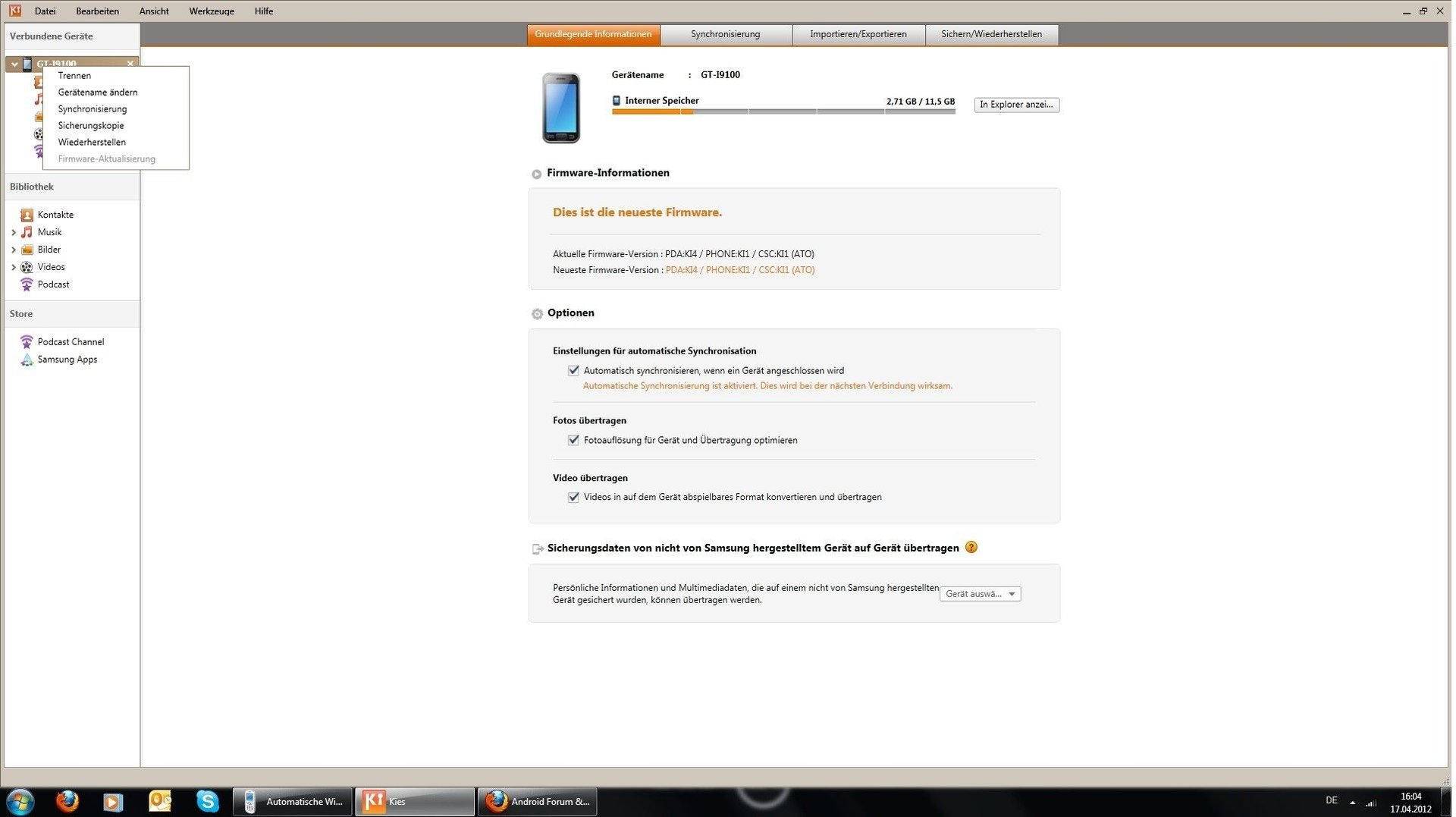
Task: Click the taskbar clock
Action: (x=1410, y=803)
